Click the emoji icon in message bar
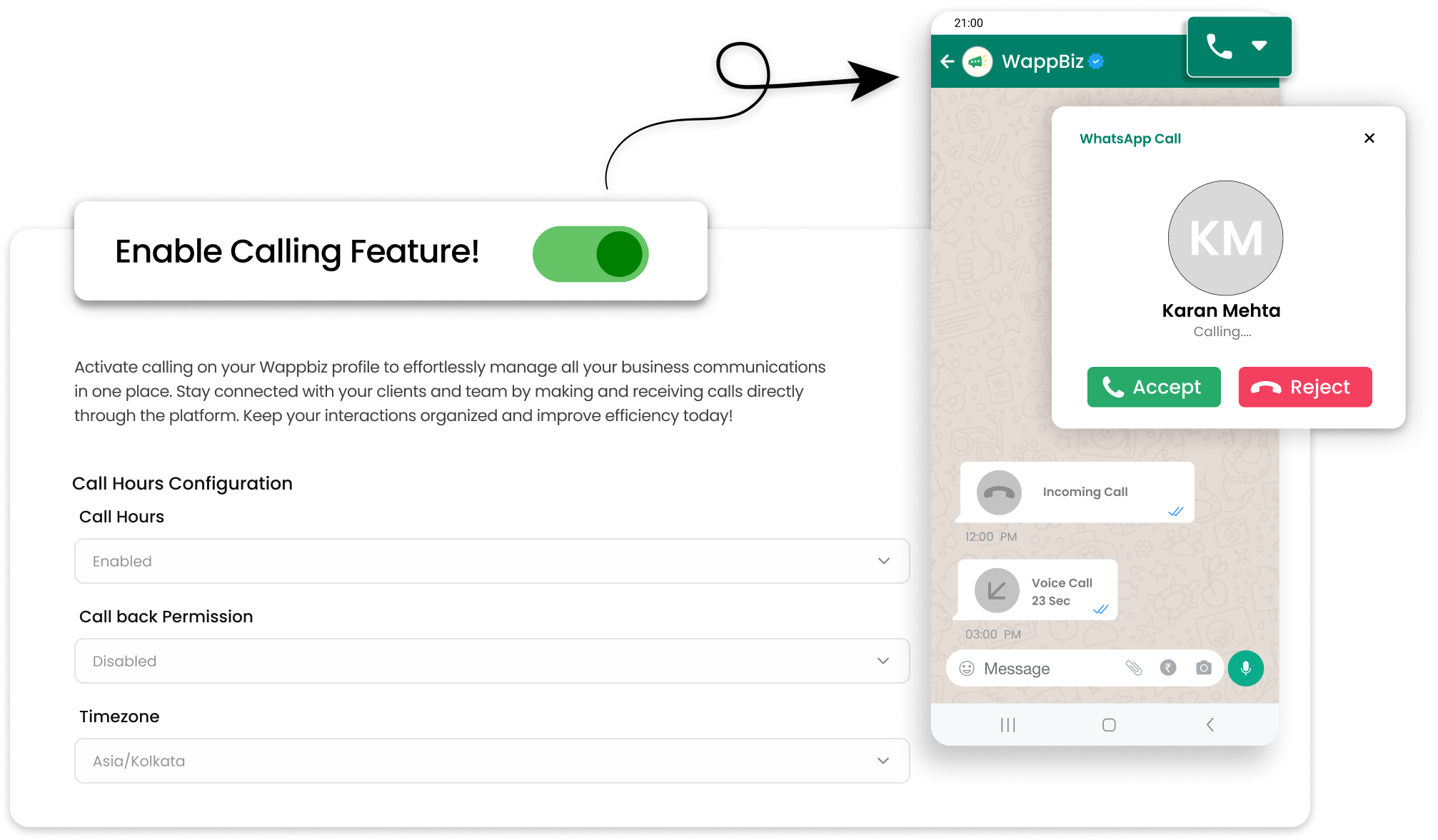Image resolution: width=1438 pixels, height=840 pixels. [967, 668]
